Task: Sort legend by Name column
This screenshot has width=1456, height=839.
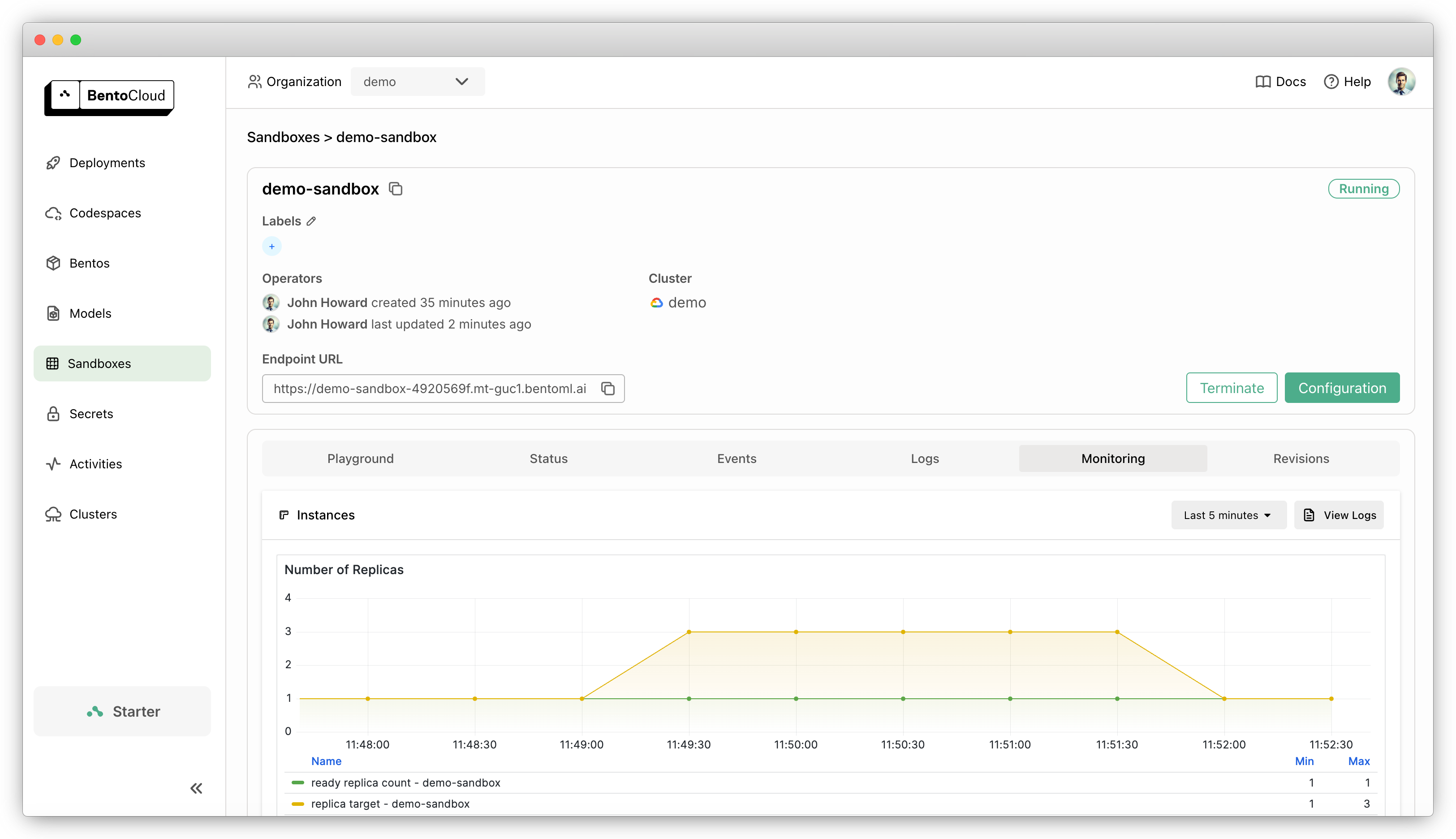Action: click(x=326, y=761)
